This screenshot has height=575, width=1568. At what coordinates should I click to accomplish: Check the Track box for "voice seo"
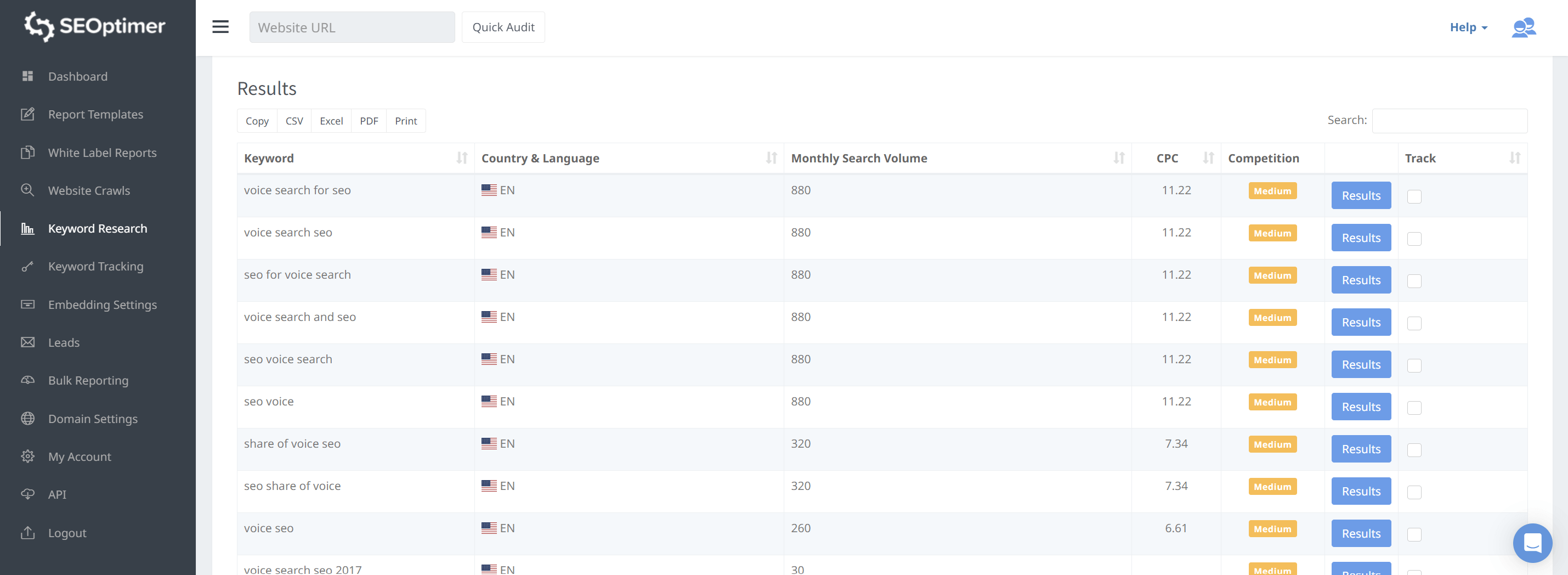(x=1414, y=534)
